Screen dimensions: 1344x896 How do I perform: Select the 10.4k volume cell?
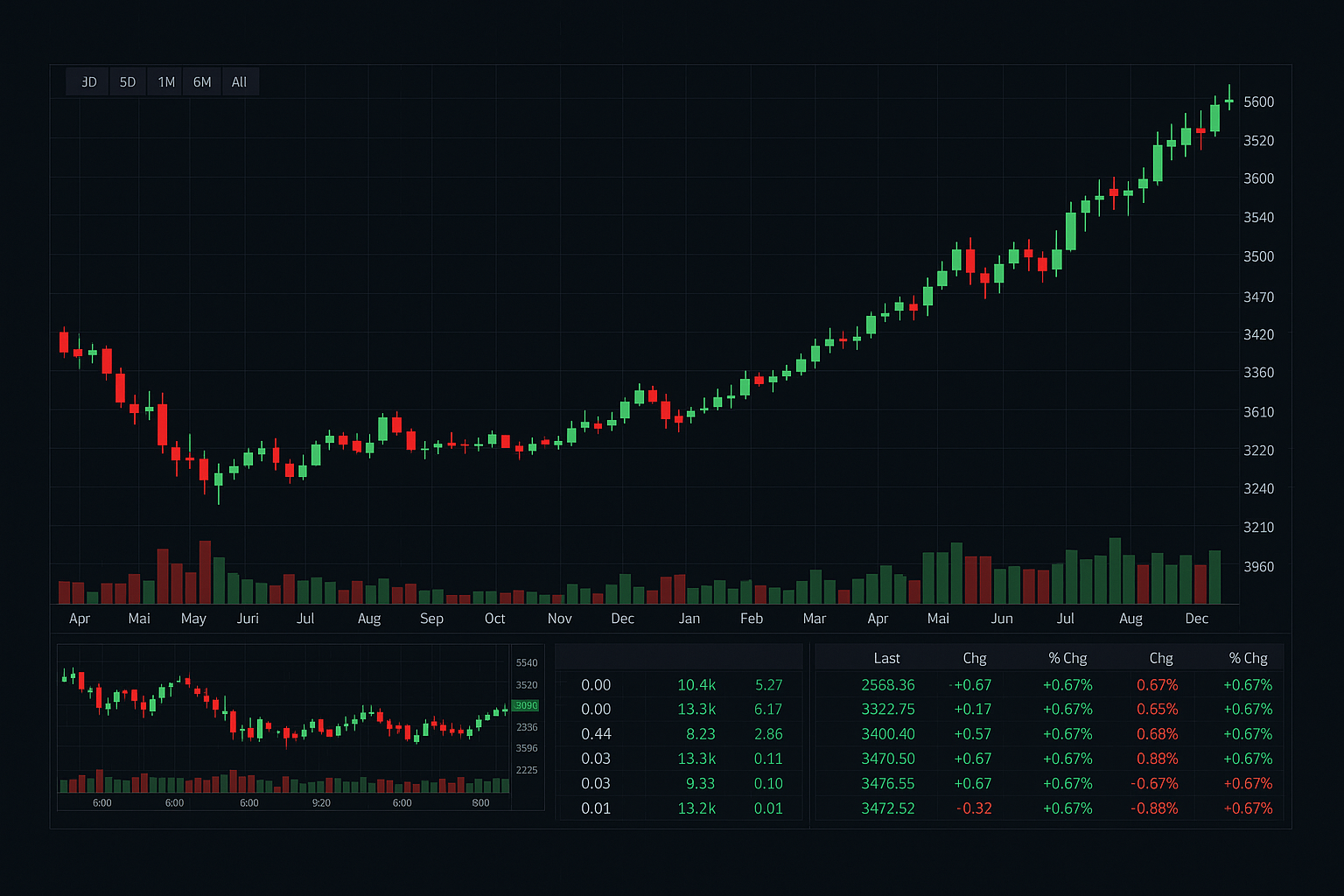tap(696, 685)
